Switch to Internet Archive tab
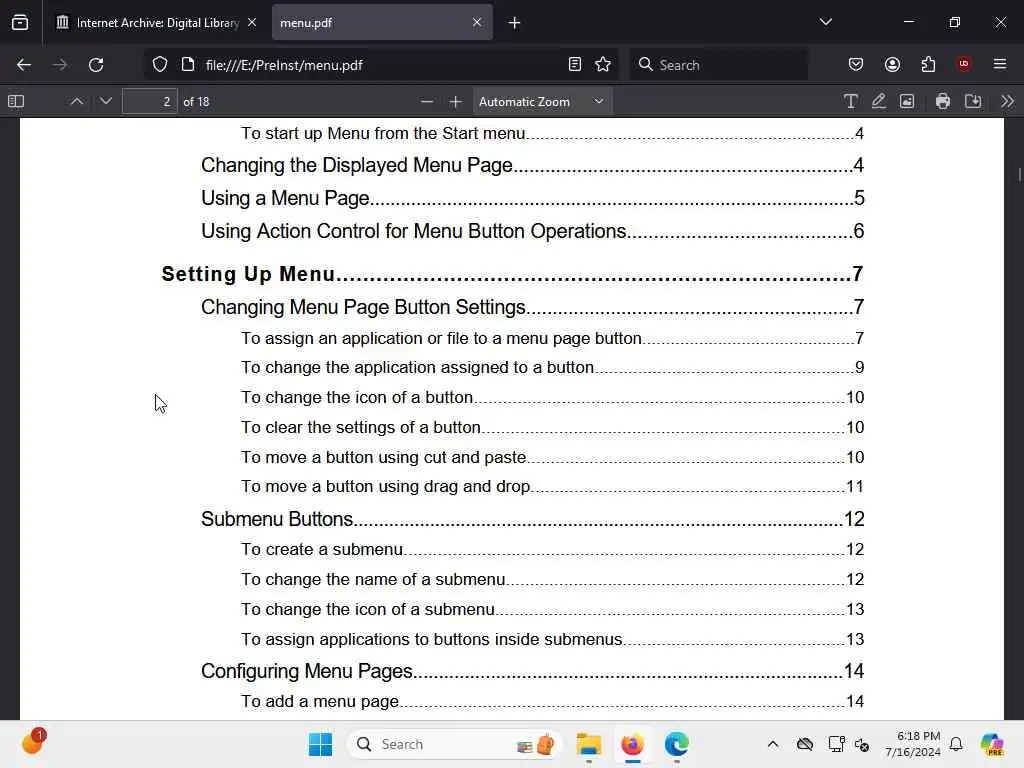Screen dimensions: 1024x768 point(157,23)
